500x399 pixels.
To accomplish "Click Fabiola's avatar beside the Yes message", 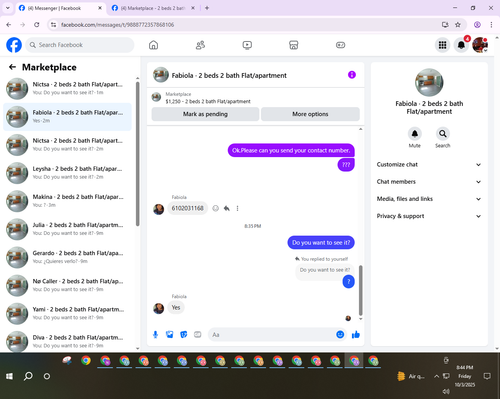I will pyautogui.click(x=158, y=308).
